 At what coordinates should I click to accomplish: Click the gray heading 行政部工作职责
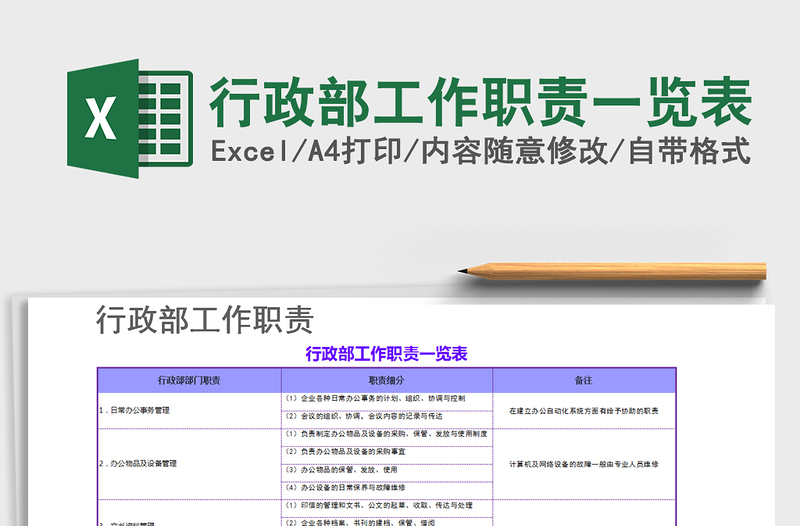coord(205,320)
